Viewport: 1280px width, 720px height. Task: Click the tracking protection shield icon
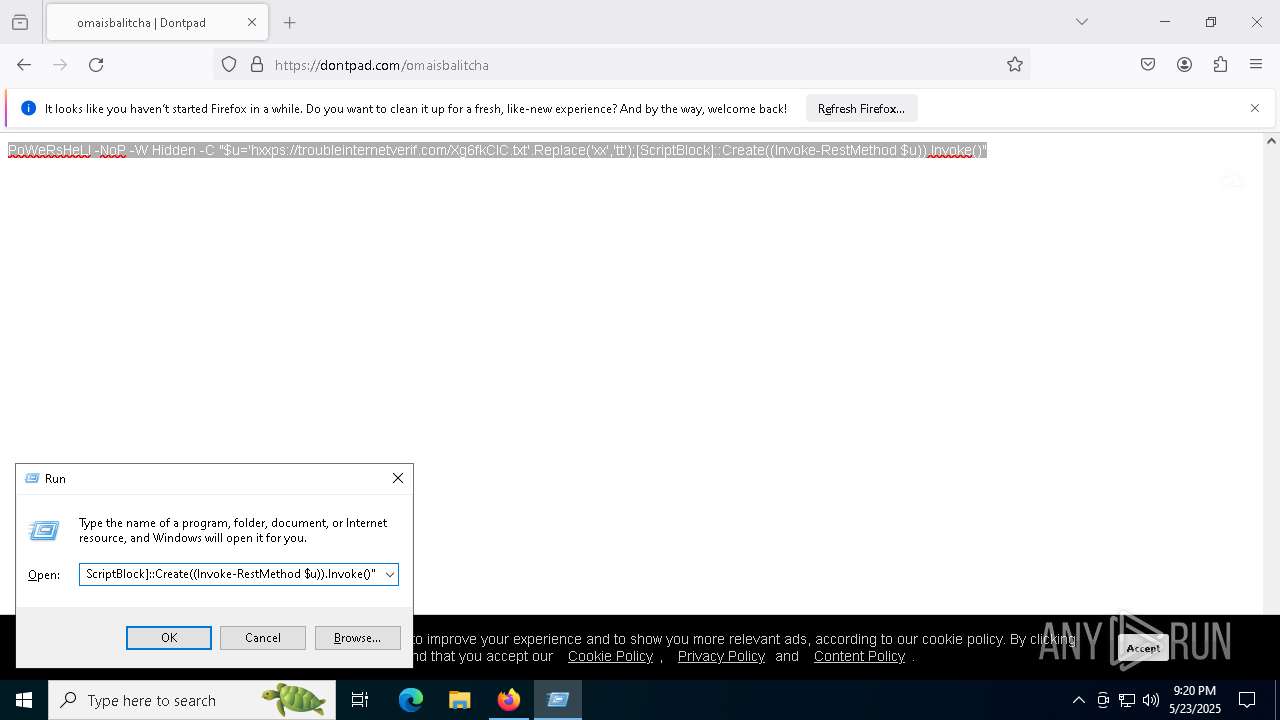pyautogui.click(x=229, y=65)
